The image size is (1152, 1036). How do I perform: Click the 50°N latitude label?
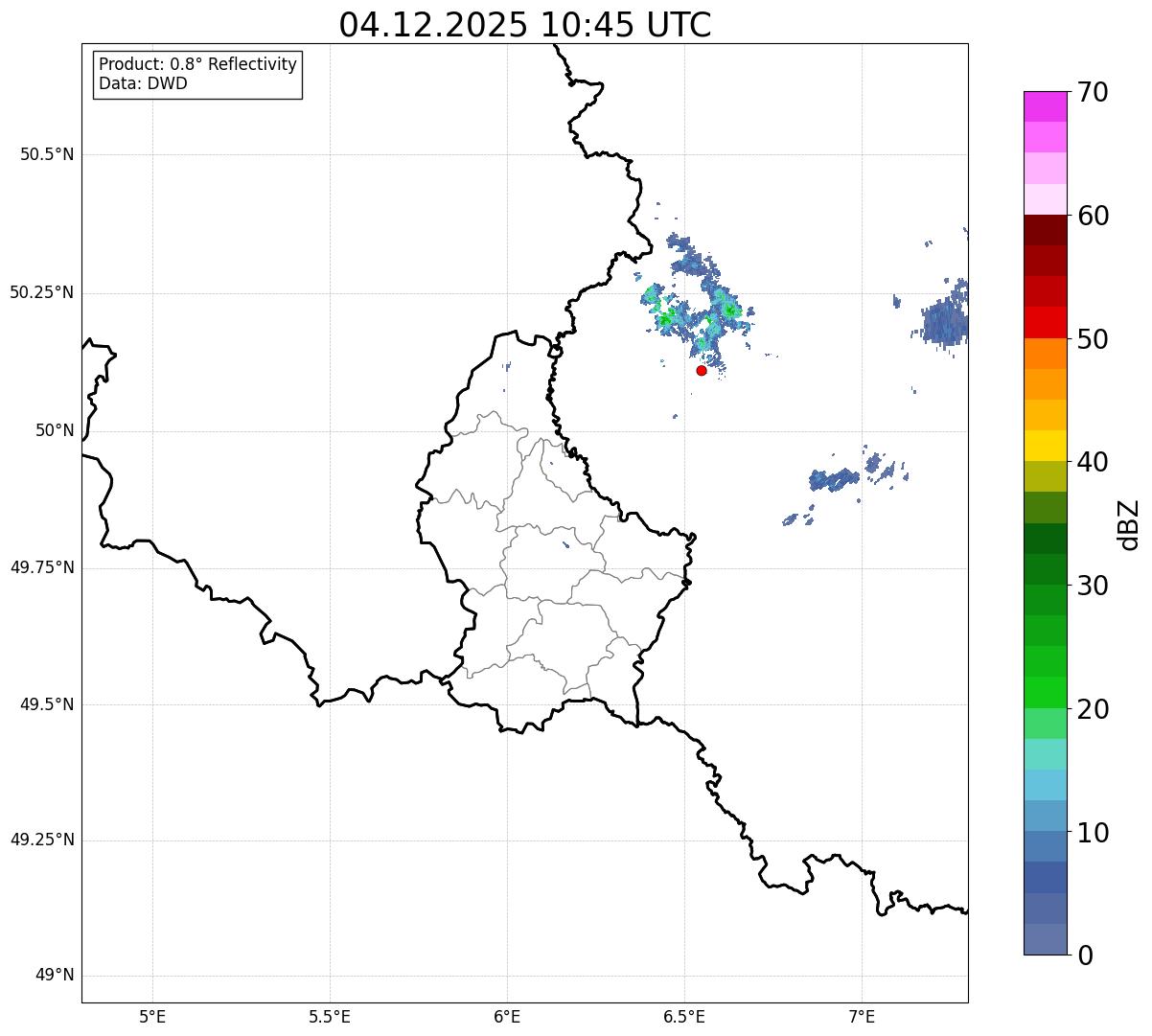pyautogui.click(x=55, y=430)
